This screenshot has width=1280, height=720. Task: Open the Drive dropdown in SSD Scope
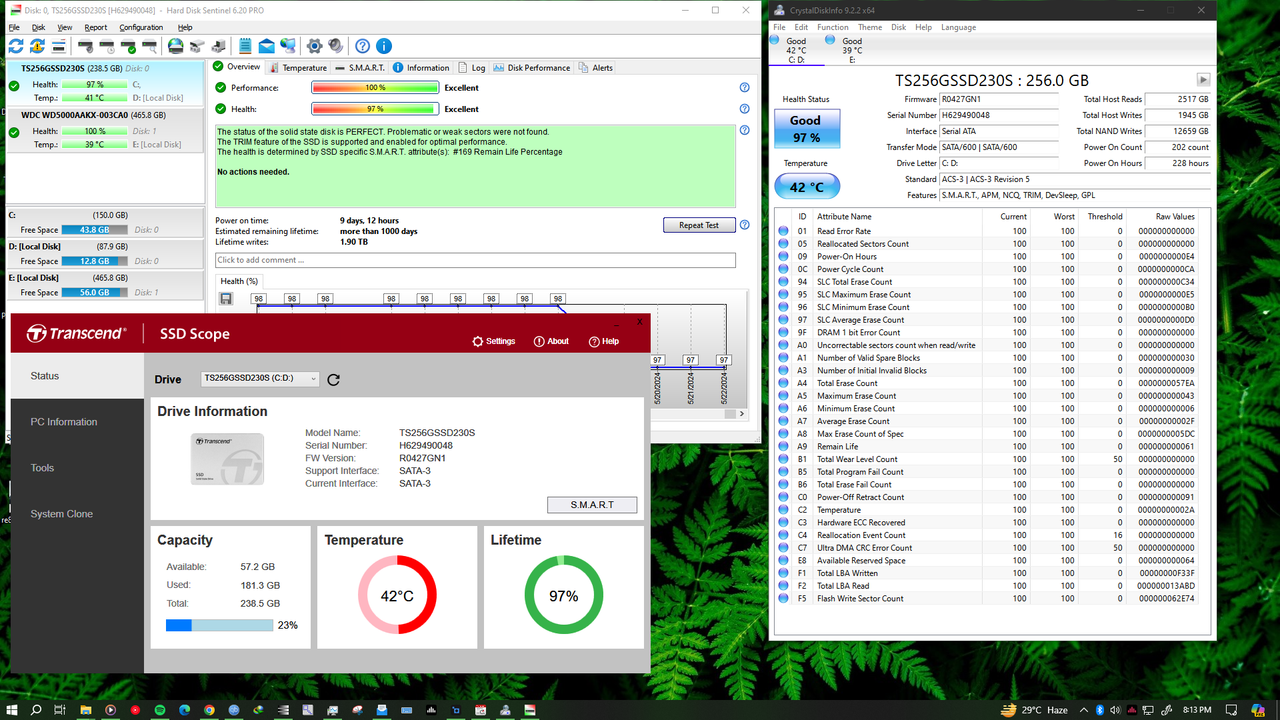[x=260, y=379]
